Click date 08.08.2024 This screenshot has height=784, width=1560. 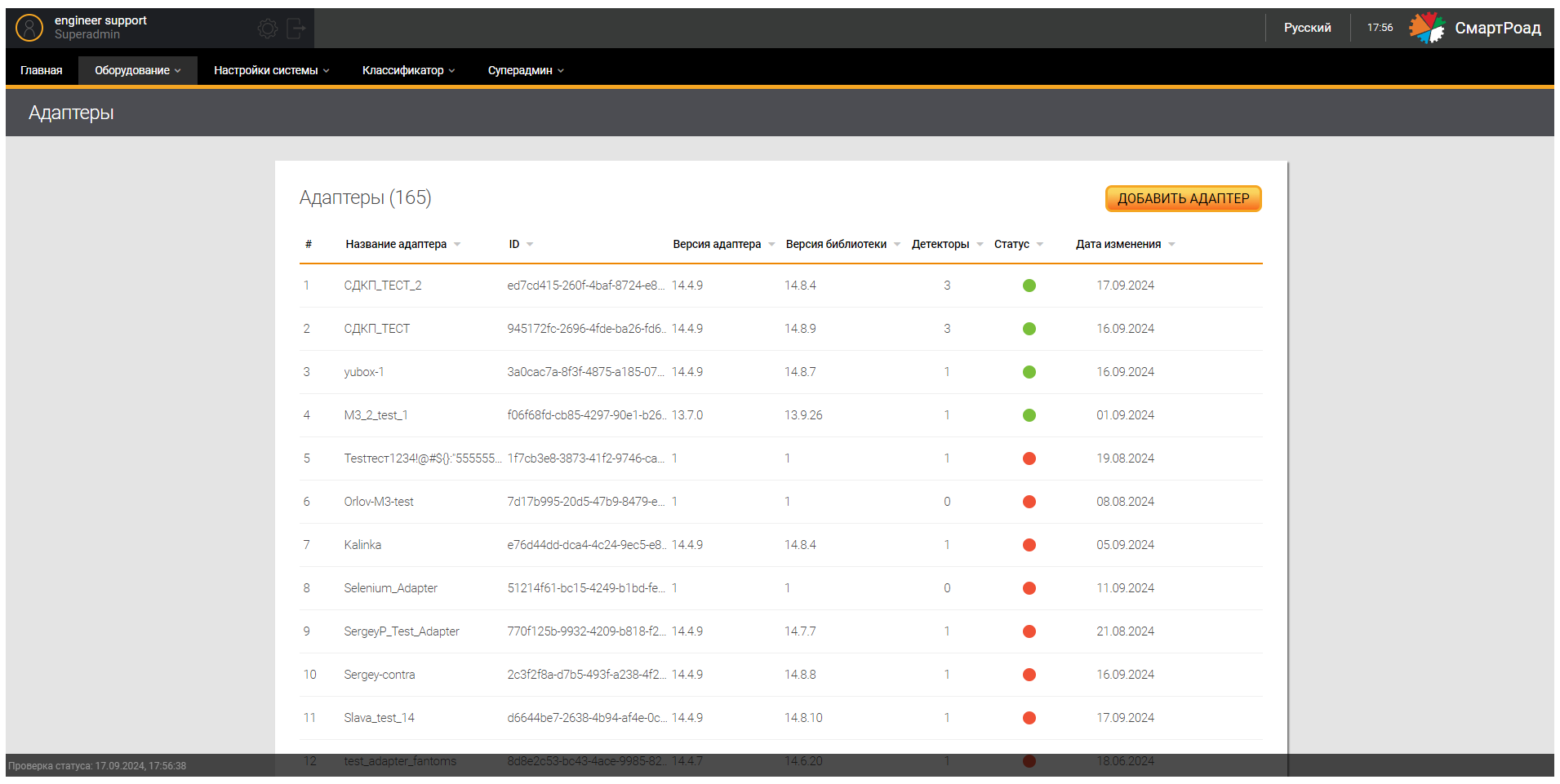[1125, 502]
